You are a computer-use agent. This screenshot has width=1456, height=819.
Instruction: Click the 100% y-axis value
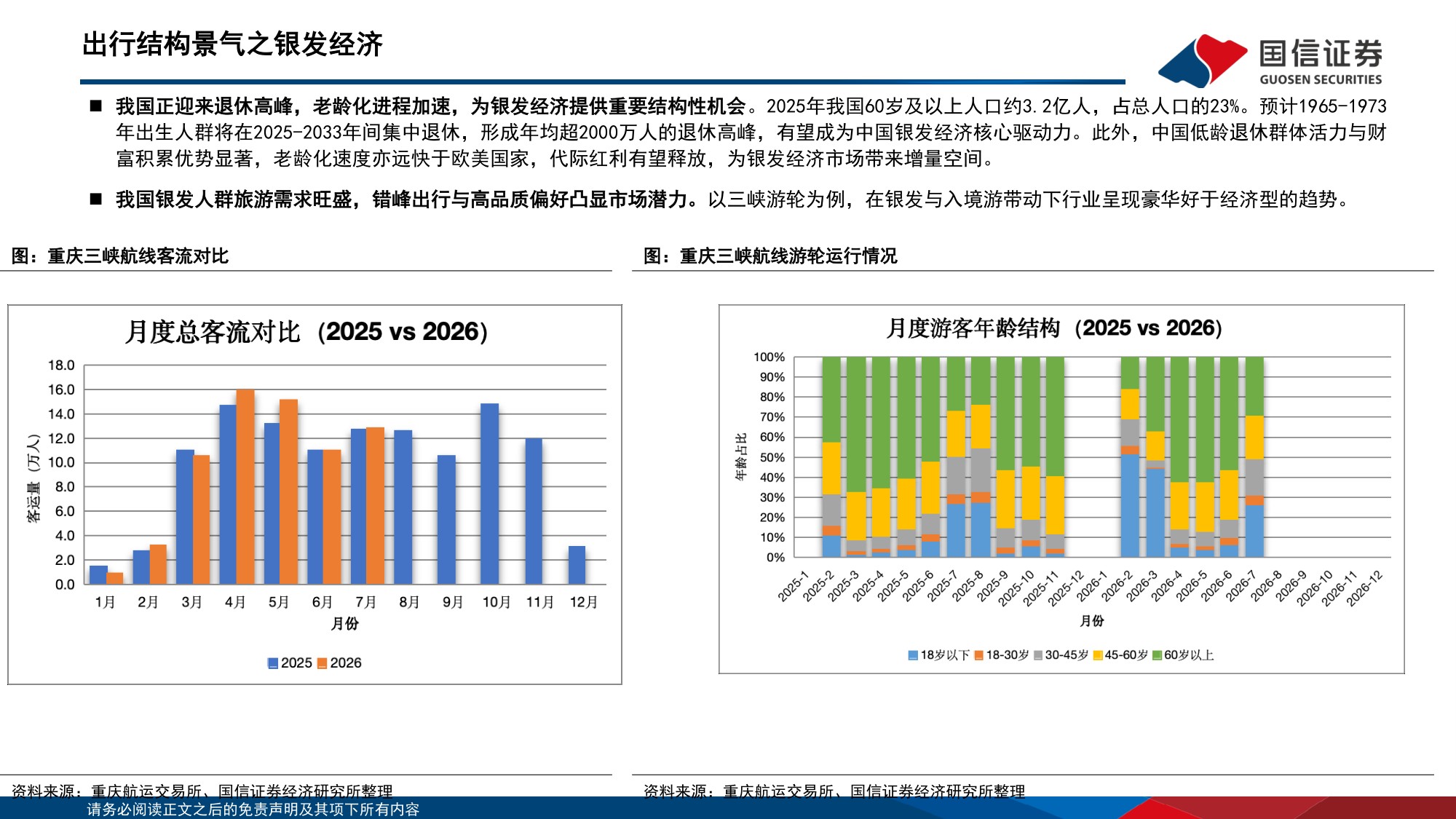pyautogui.click(x=769, y=357)
